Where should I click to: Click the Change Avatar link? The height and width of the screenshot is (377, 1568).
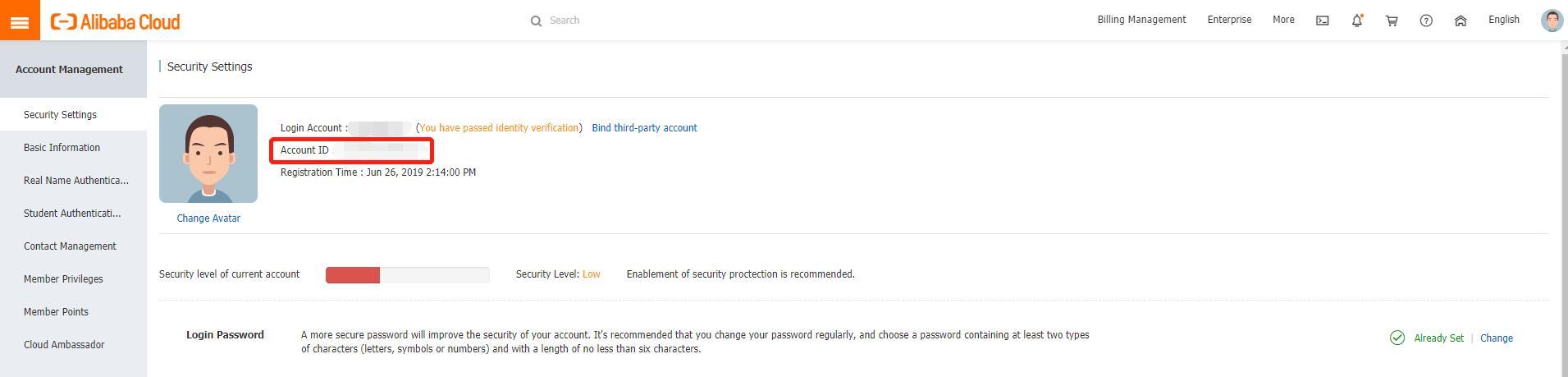click(x=208, y=218)
